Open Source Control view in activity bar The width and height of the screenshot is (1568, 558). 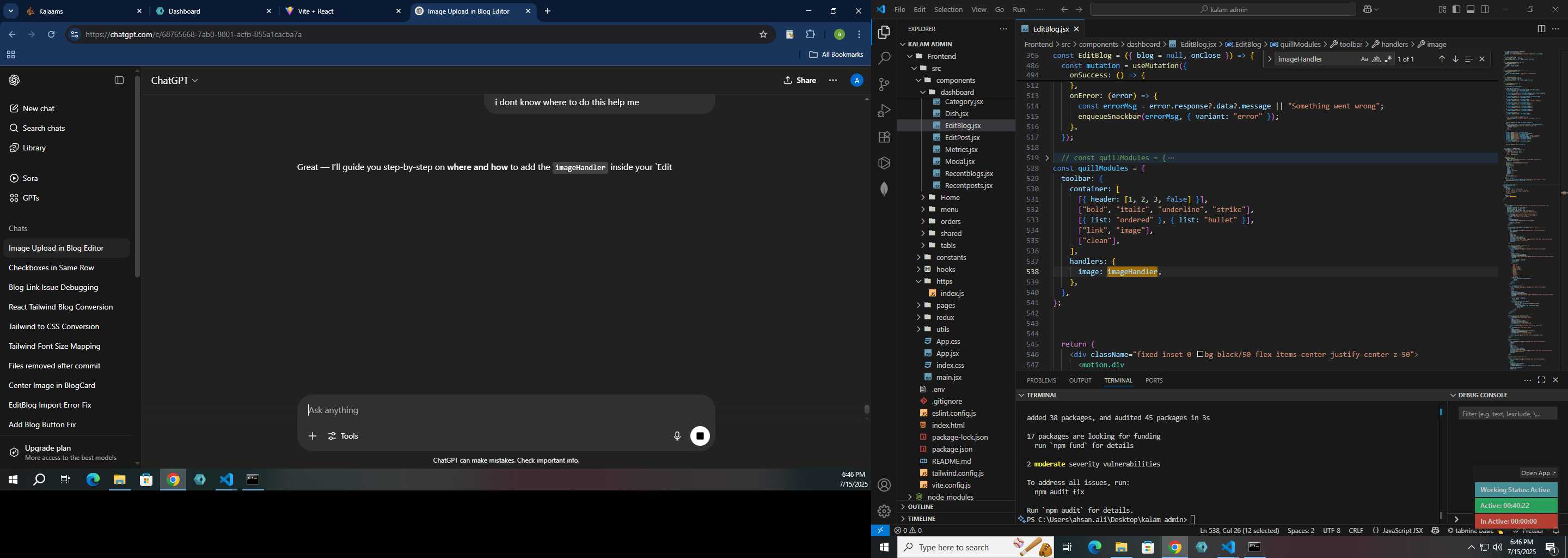884,84
